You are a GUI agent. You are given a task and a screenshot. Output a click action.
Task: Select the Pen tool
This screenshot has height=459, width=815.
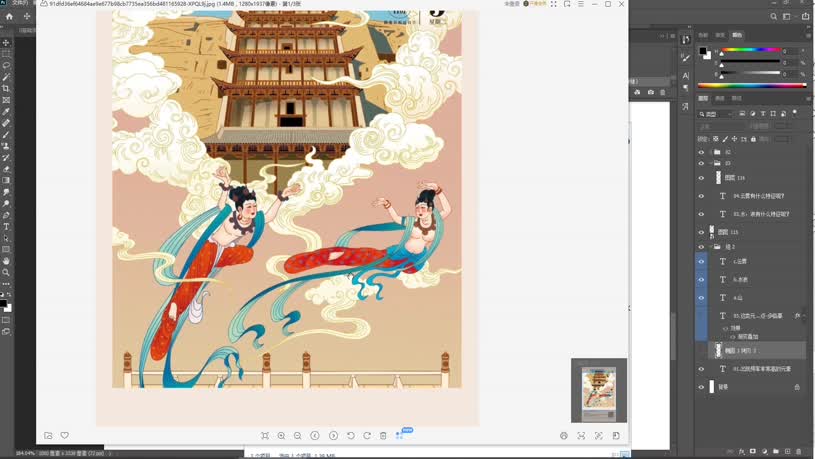(6, 215)
